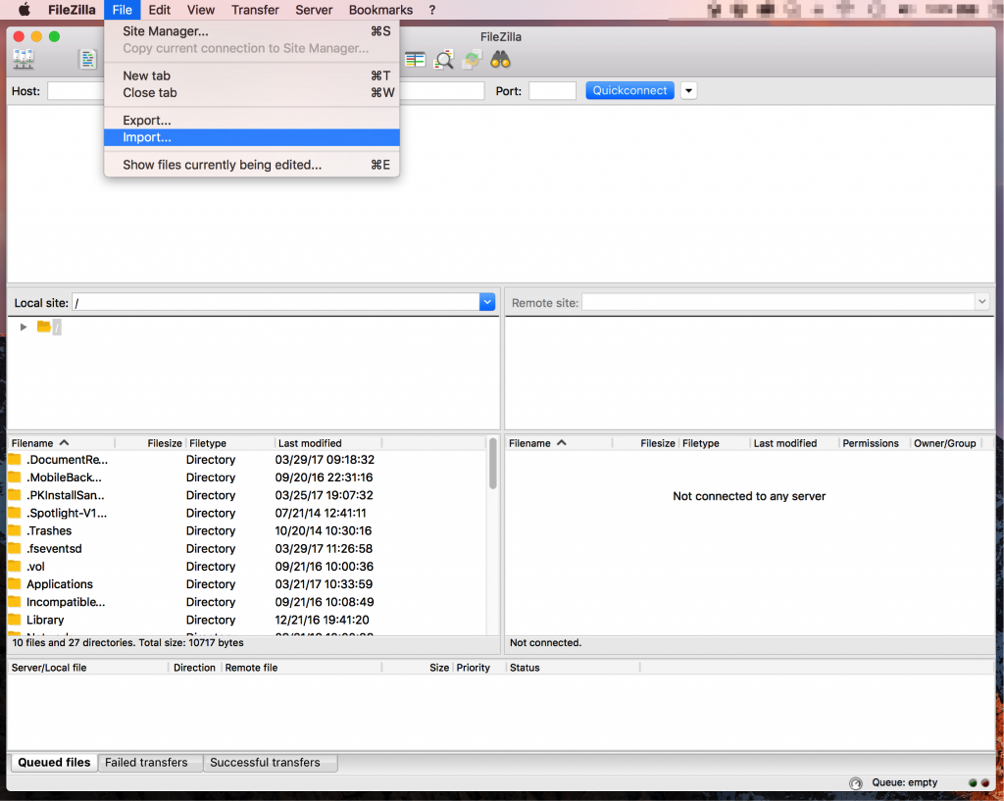This screenshot has width=1004, height=801.
Task: Click local Last modified column header
Action: [328, 443]
